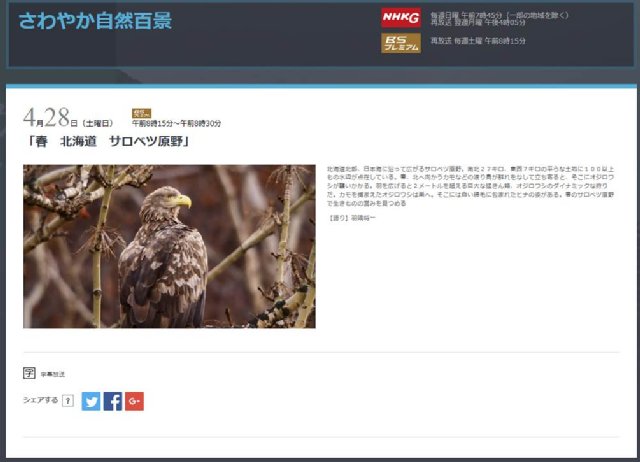Click the シェアする label

40,400
